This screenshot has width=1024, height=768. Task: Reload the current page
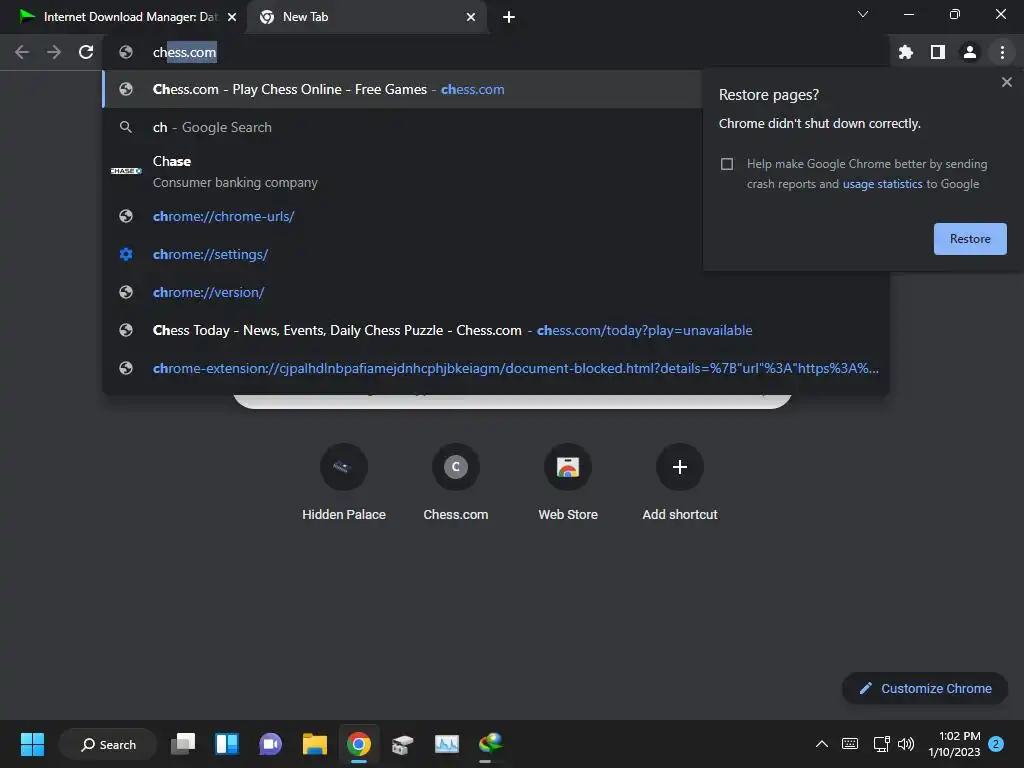[x=86, y=52]
